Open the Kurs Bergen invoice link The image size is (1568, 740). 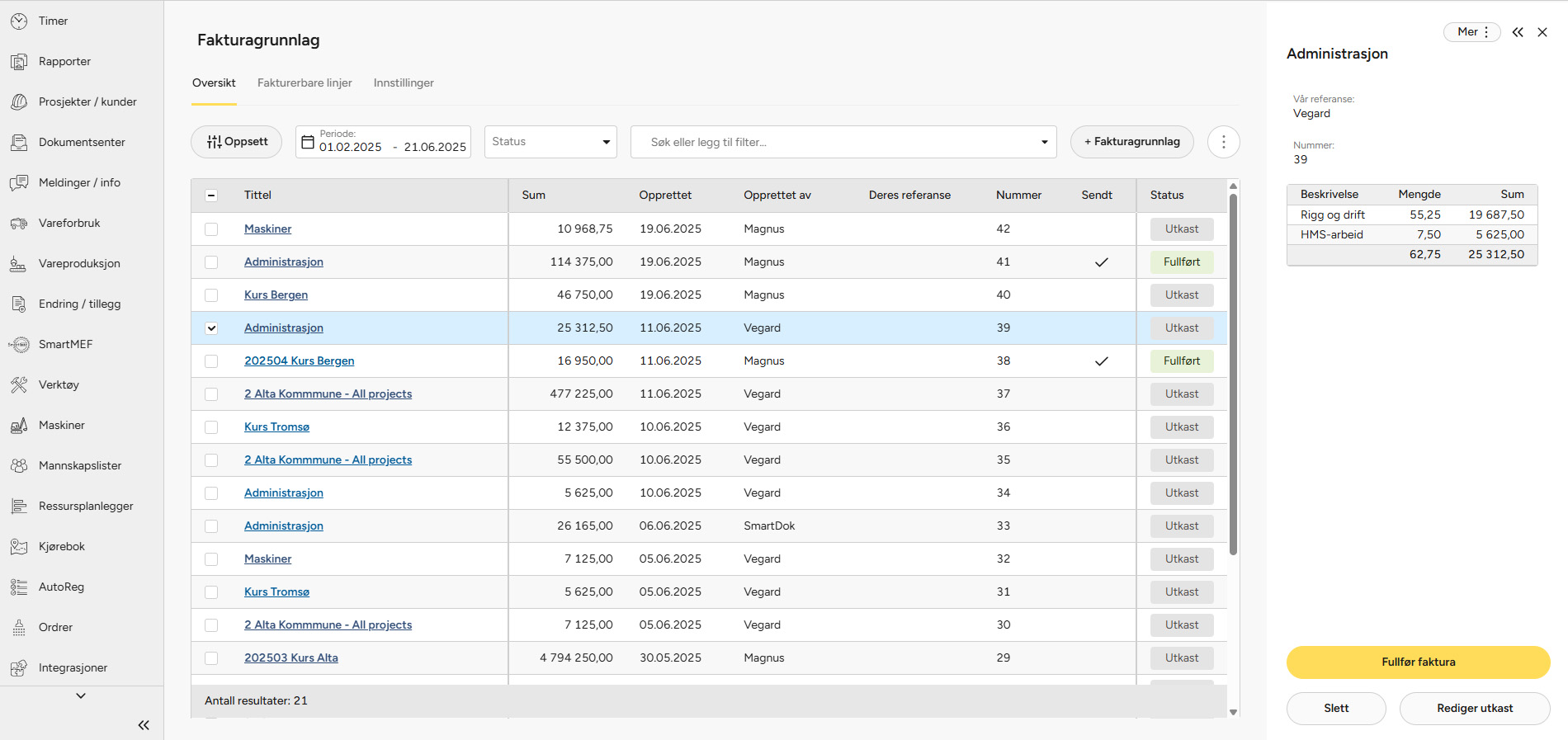276,295
